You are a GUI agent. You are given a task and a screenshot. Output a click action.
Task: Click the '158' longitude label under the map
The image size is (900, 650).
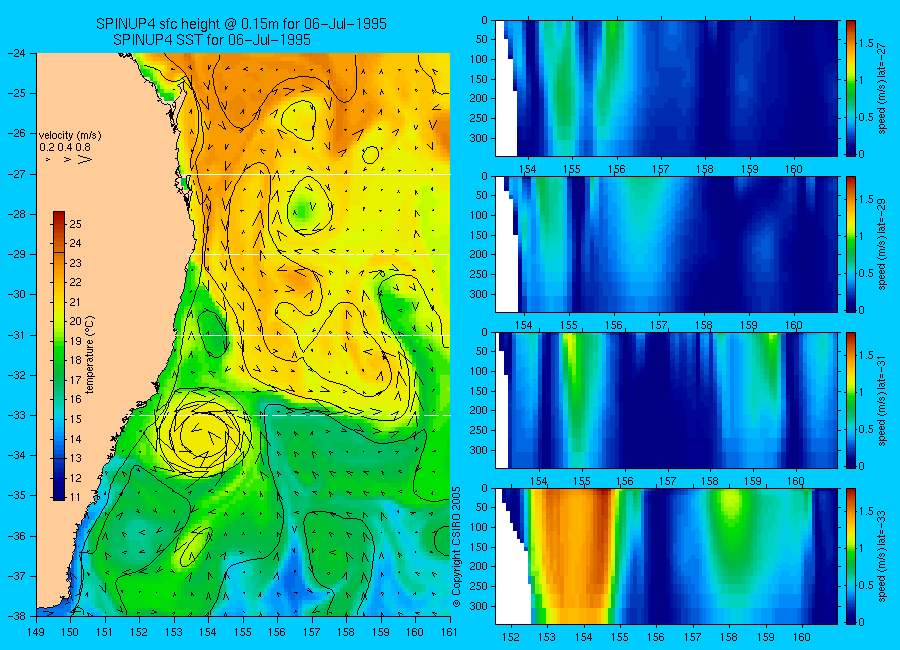pyautogui.click(x=346, y=632)
